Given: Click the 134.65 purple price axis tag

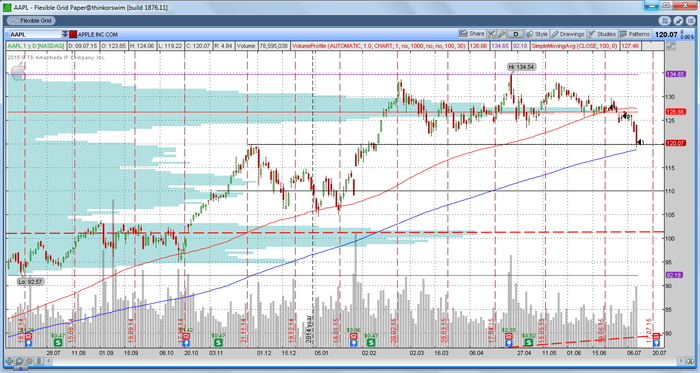Looking at the screenshot, I should tap(675, 74).
